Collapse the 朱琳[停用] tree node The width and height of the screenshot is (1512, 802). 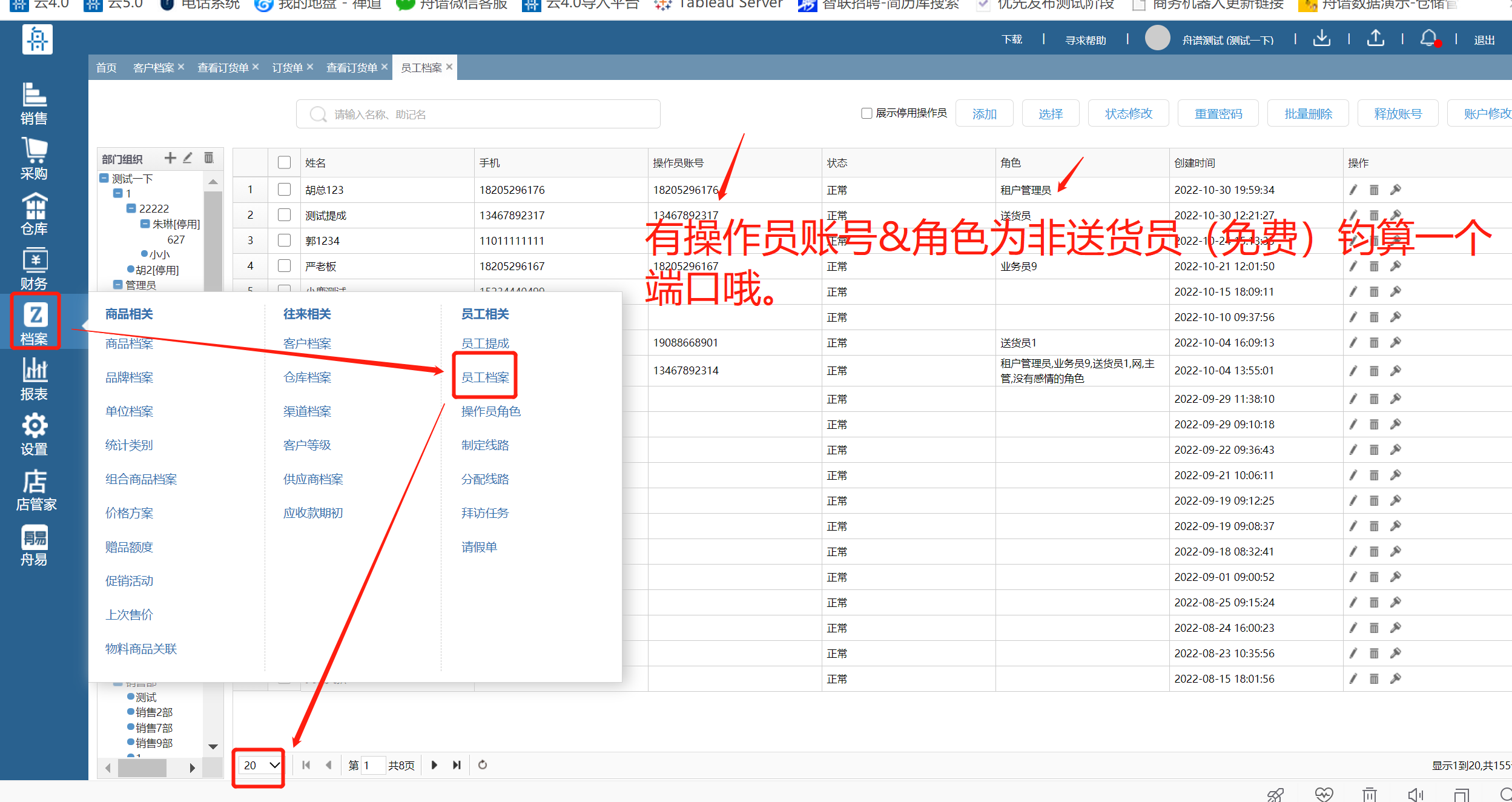pos(145,224)
